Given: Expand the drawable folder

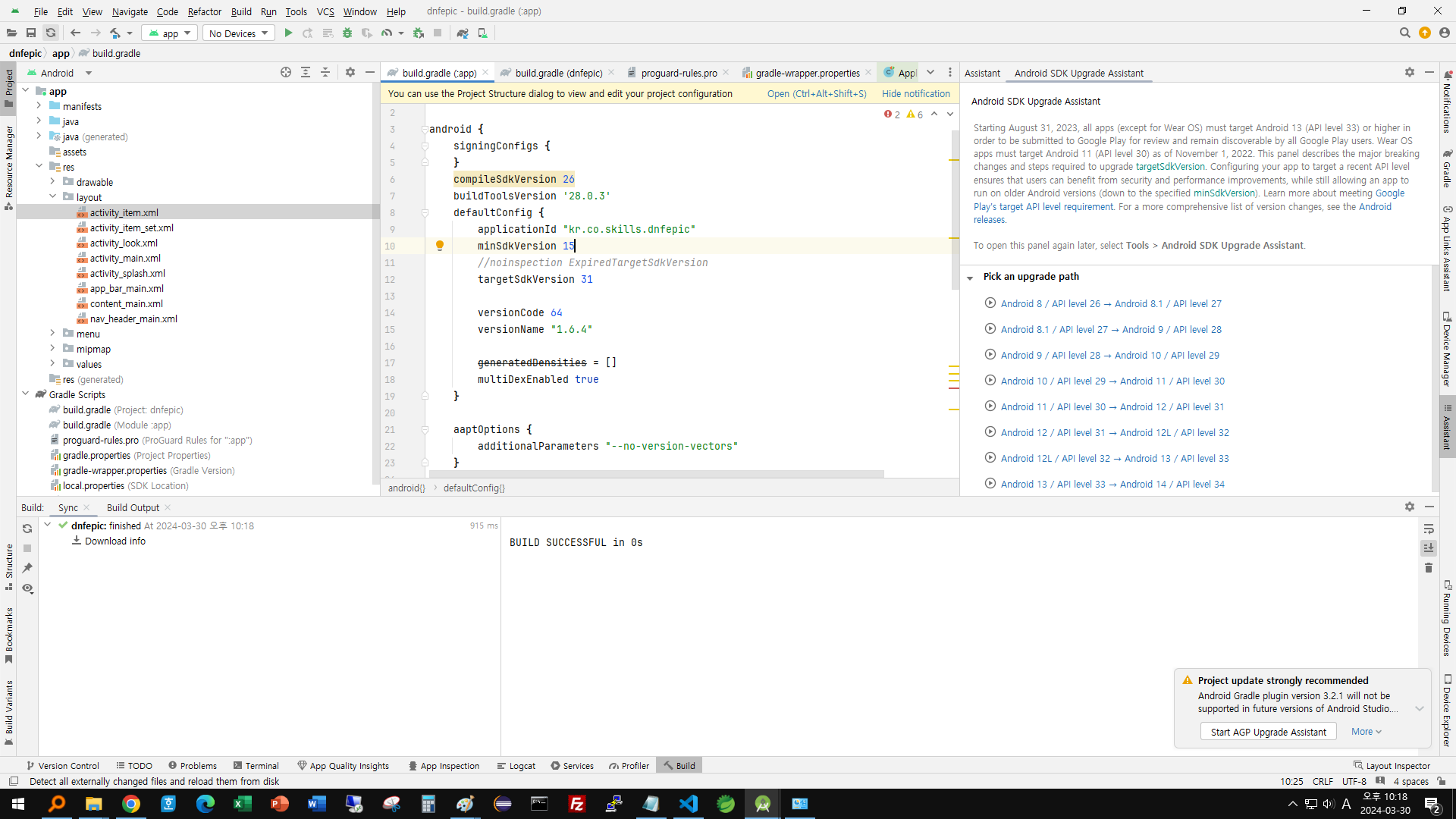Looking at the screenshot, I should (x=52, y=182).
